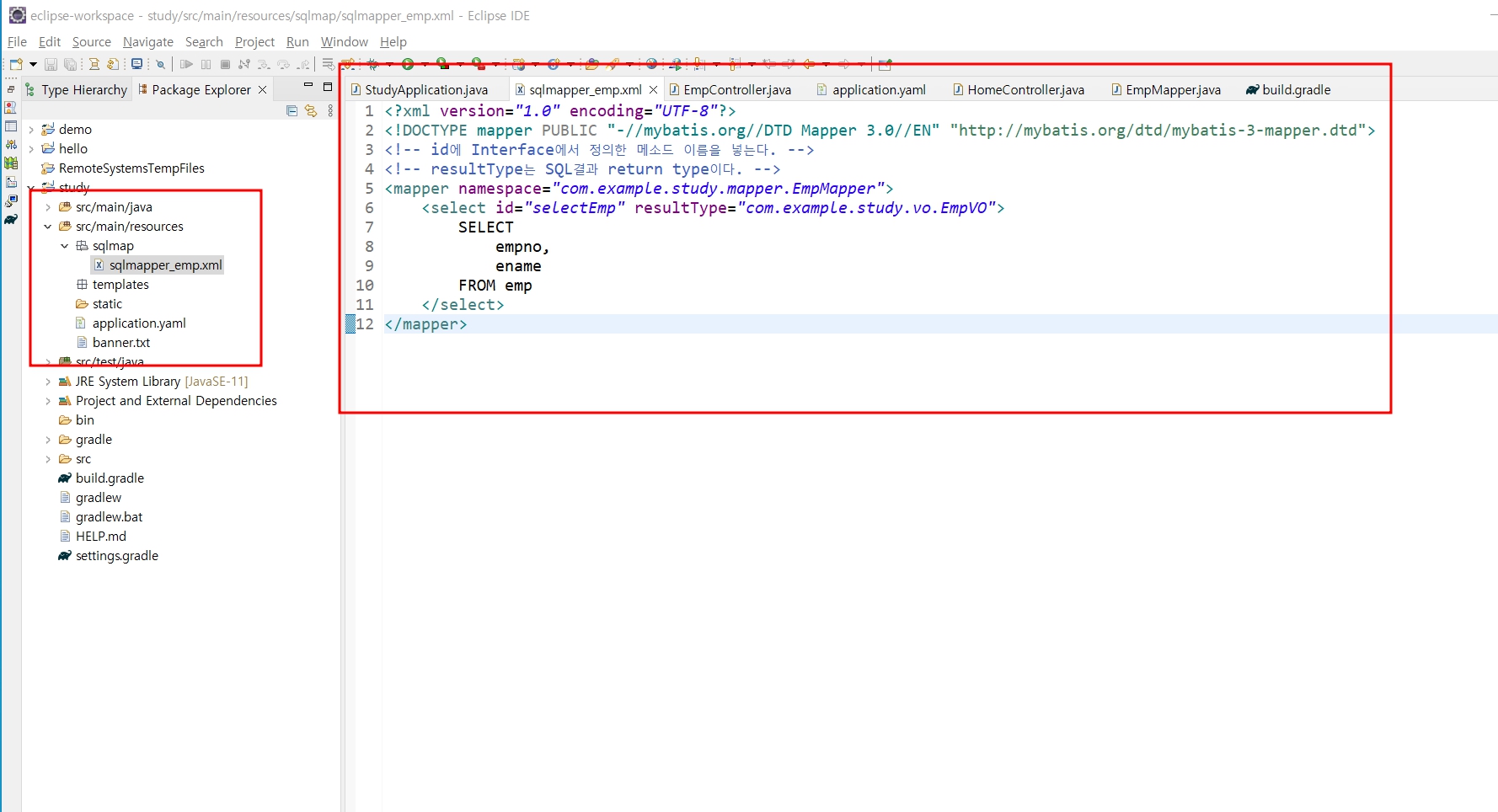This screenshot has width=1498, height=812.
Task: Collapse the src/main/resources folder
Action: point(48,227)
